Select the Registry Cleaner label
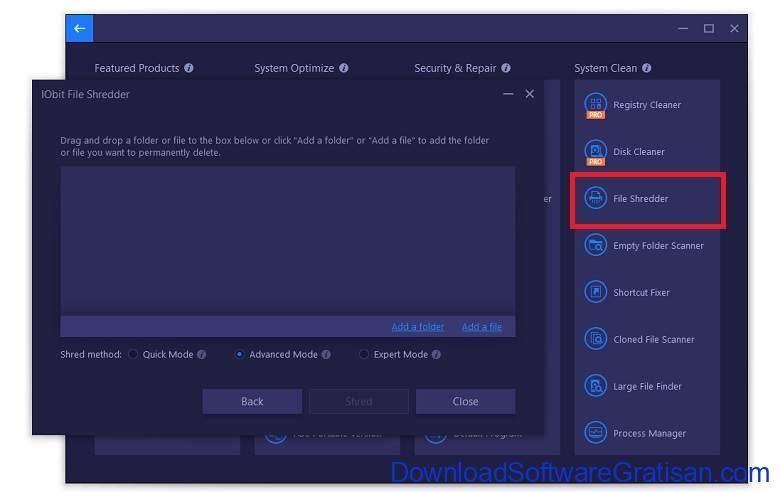 pyautogui.click(x=647, y=104)
